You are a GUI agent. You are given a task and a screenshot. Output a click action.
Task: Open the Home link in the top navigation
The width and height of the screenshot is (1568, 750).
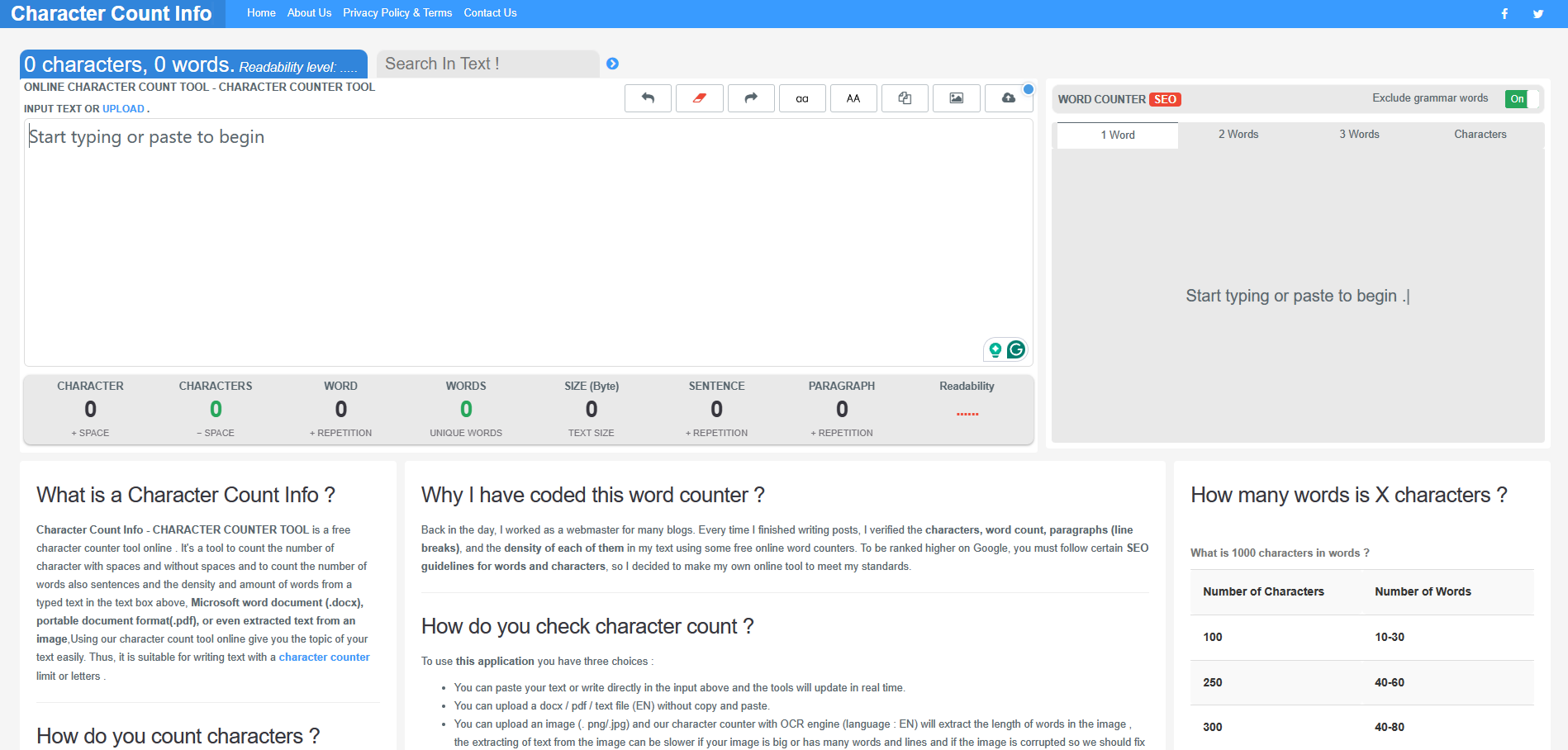(x=261, y=13)
